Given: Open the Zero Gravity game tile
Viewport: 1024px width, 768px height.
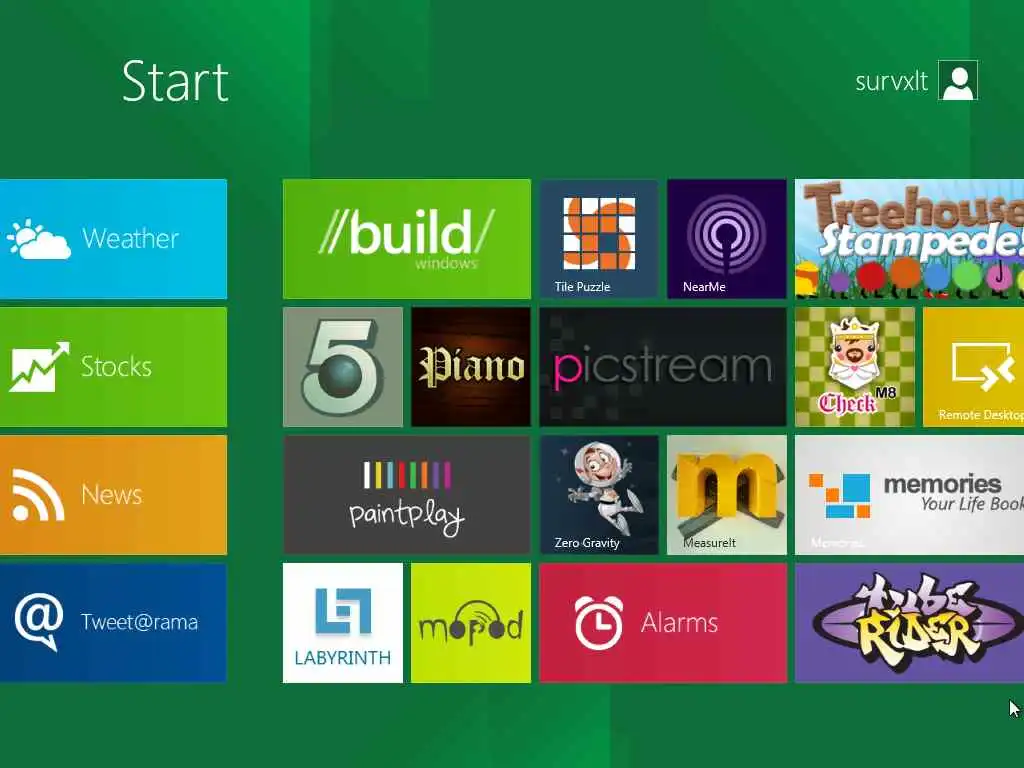Looking at the screenshot, I should click(599, 495).
